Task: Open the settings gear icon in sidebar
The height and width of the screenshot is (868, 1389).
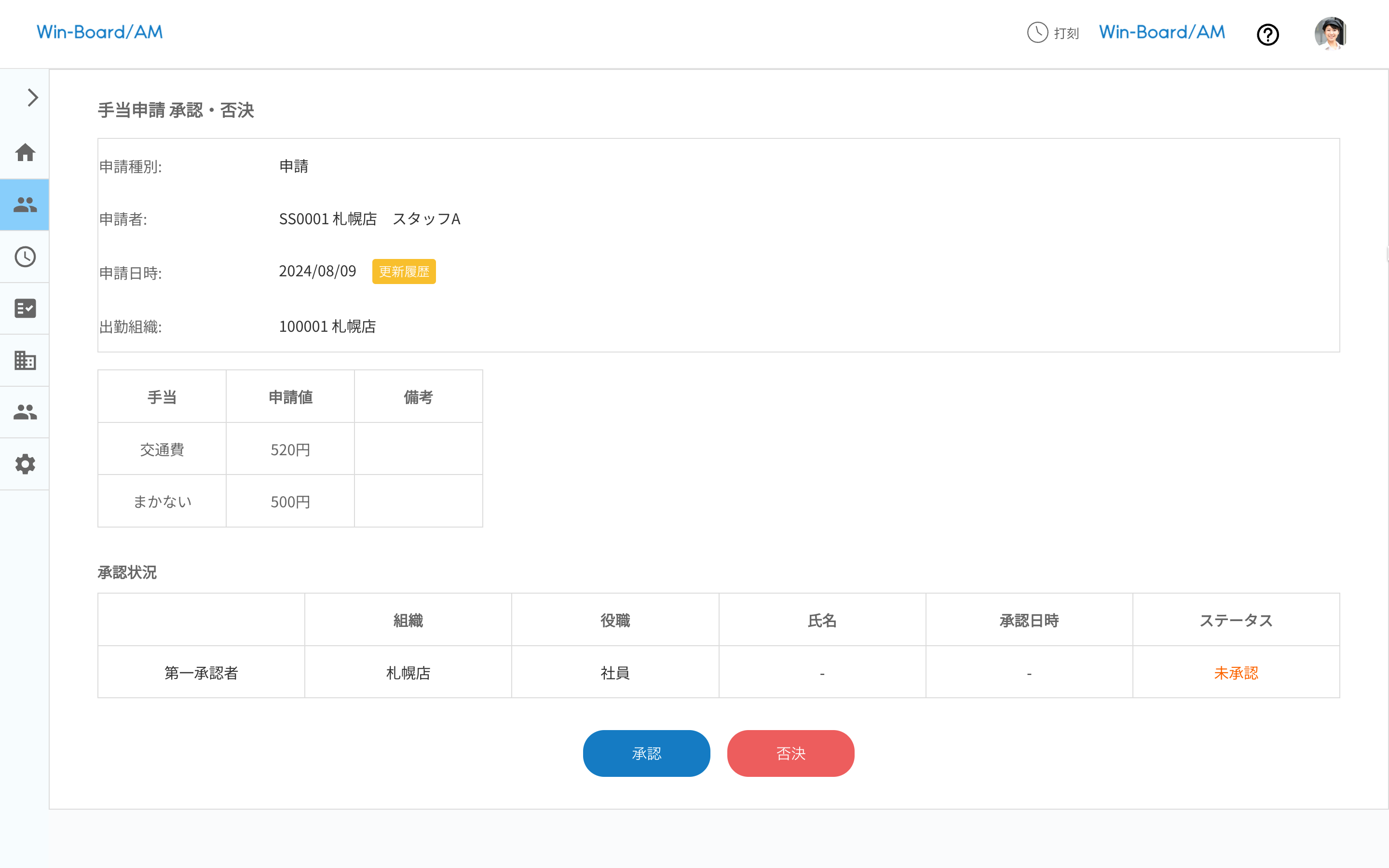Action: point(25,464)
